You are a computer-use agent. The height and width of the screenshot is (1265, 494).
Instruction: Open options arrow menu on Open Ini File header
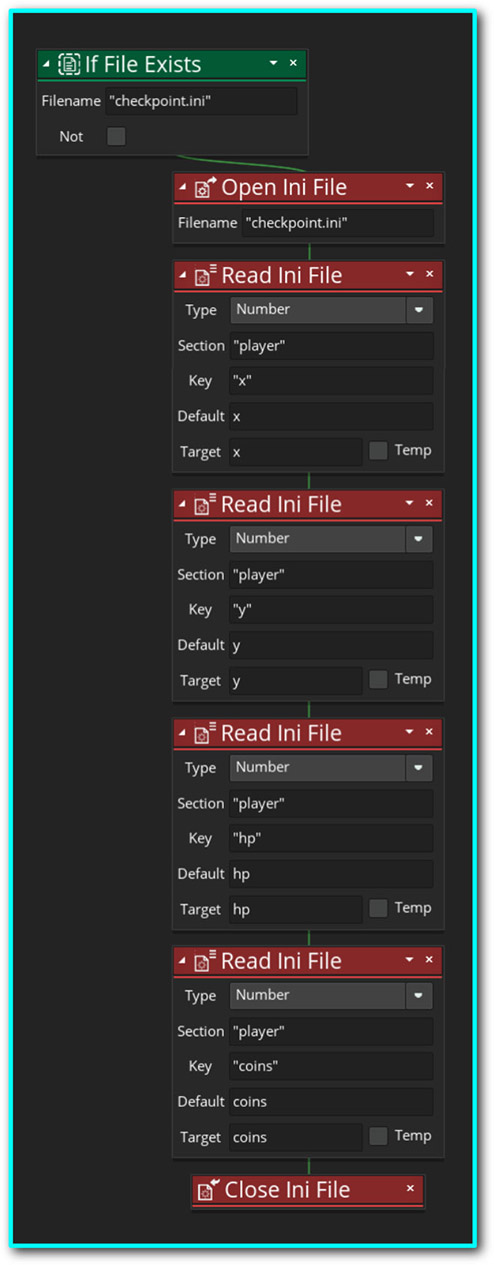tap(409, 186)
